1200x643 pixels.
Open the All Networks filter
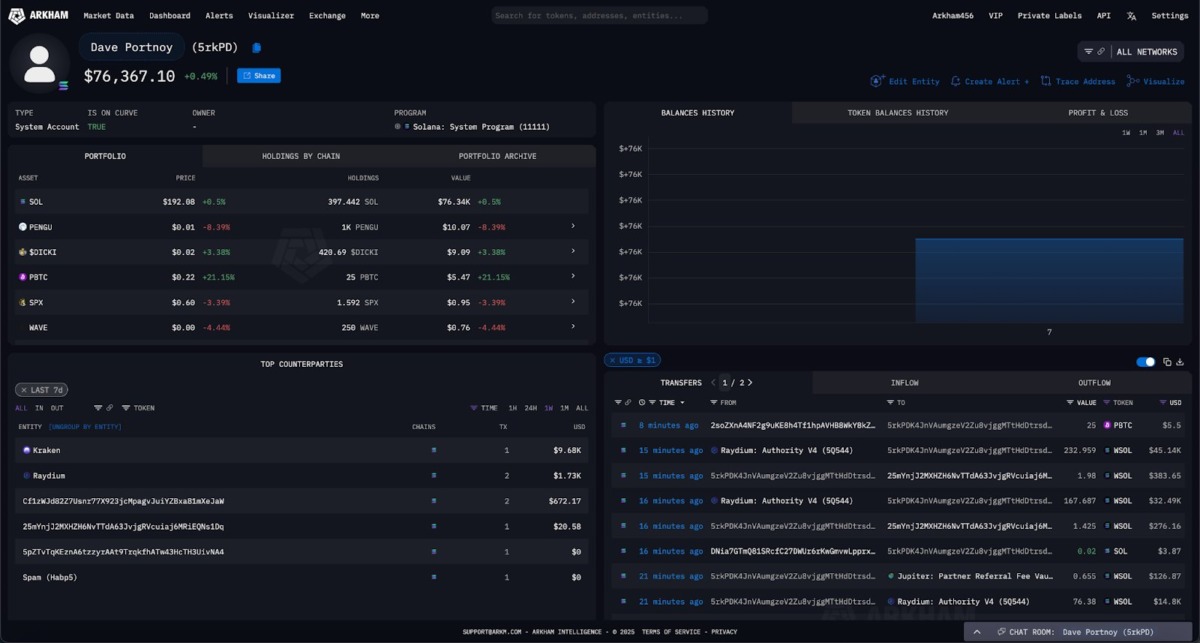tap(1131, 51)
